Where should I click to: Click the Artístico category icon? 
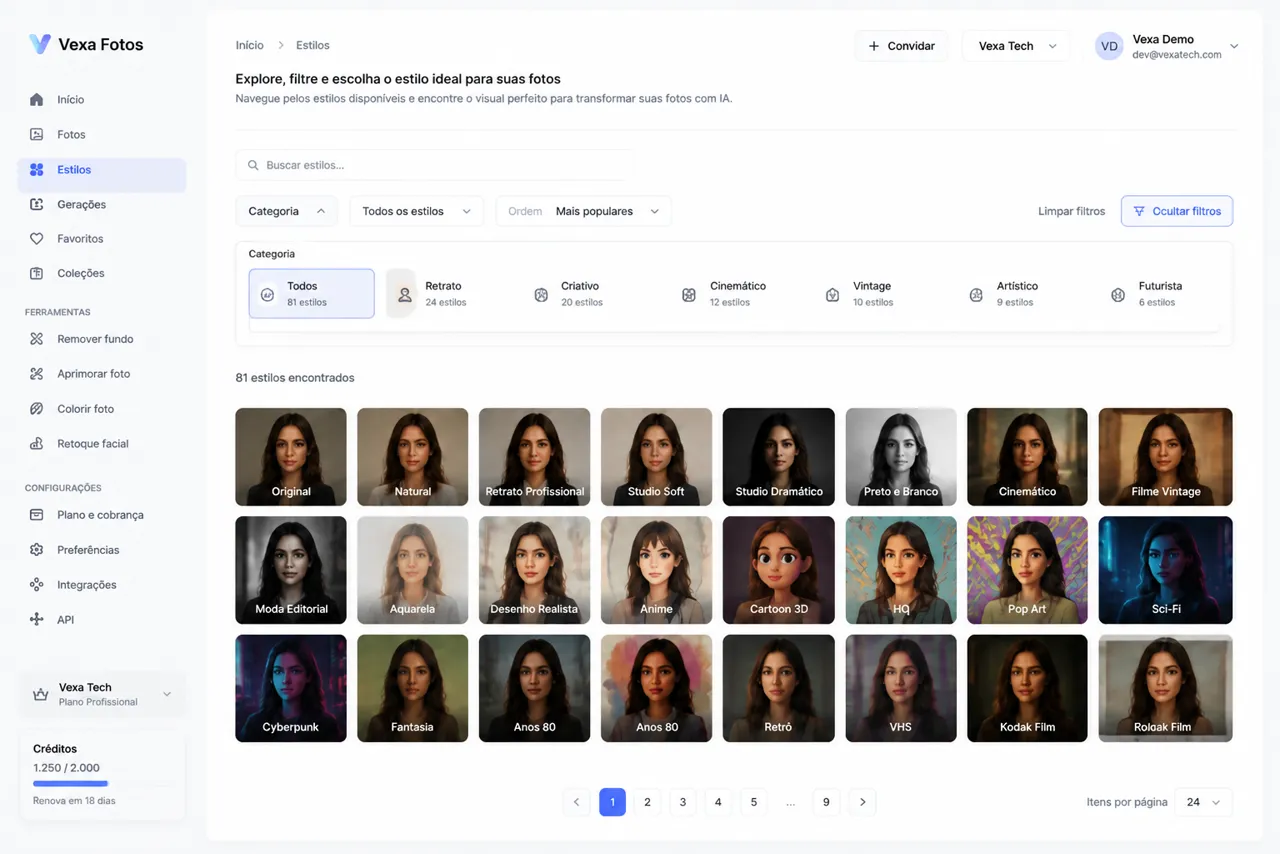(x=976, y=295)
